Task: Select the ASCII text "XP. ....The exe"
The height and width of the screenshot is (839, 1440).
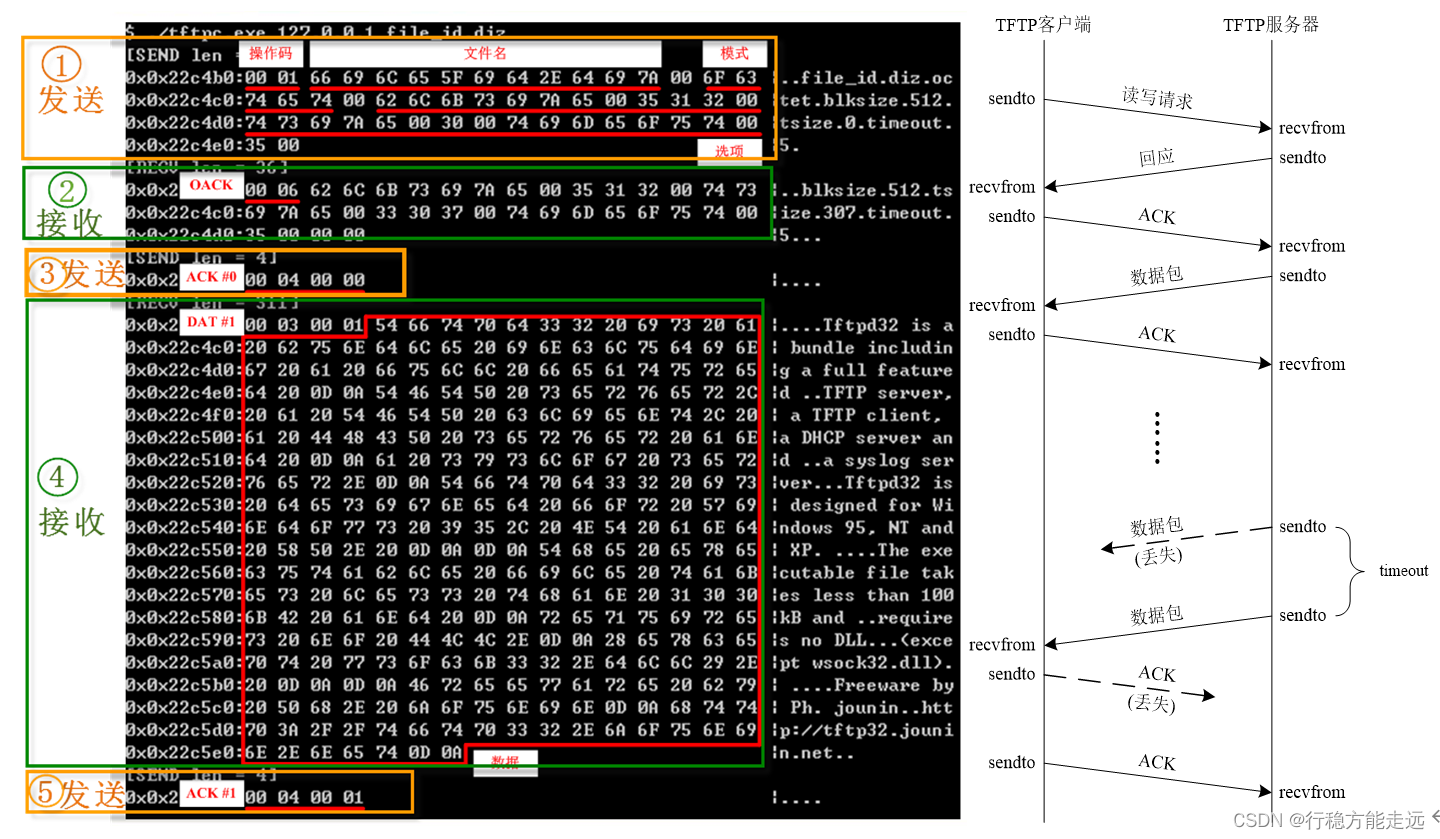Action: [x=872, y=550]
